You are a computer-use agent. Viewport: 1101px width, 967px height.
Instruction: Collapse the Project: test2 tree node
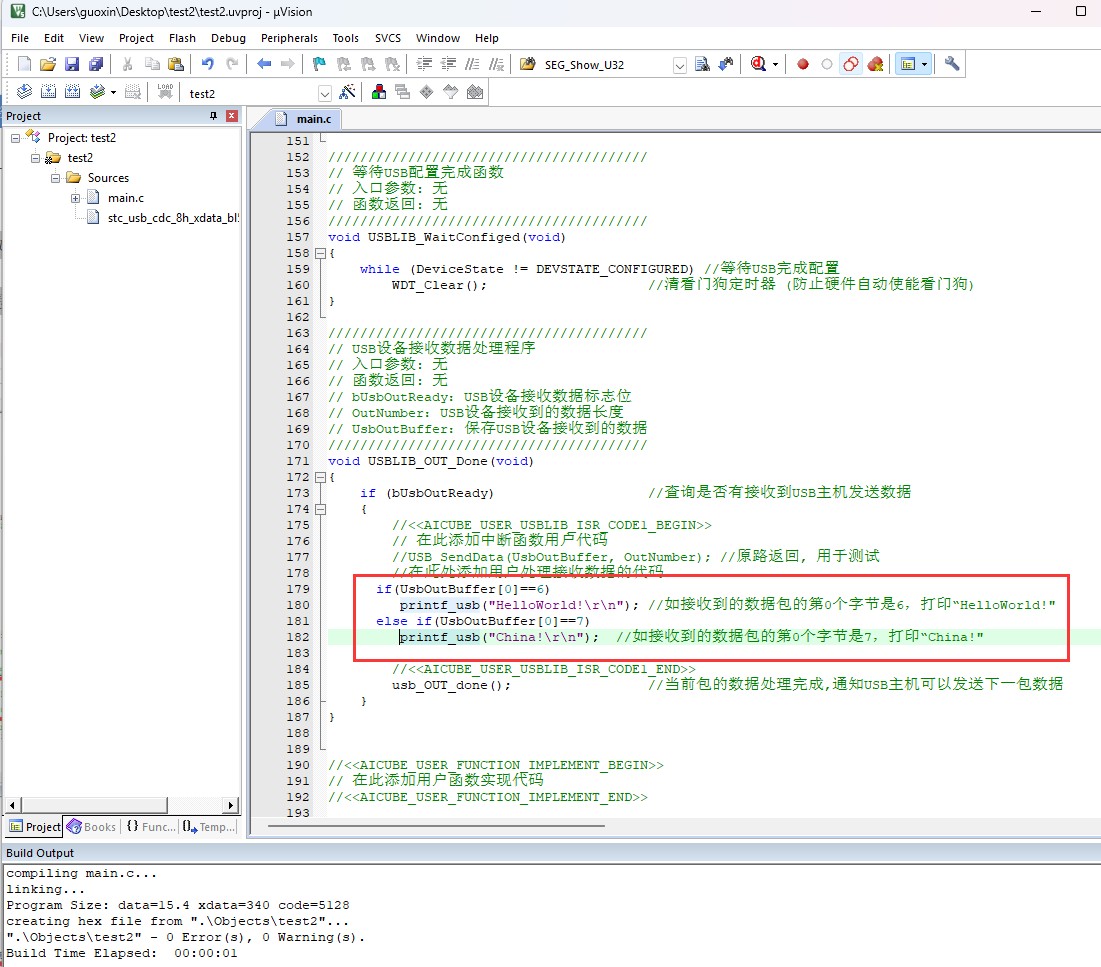(15, 138)
